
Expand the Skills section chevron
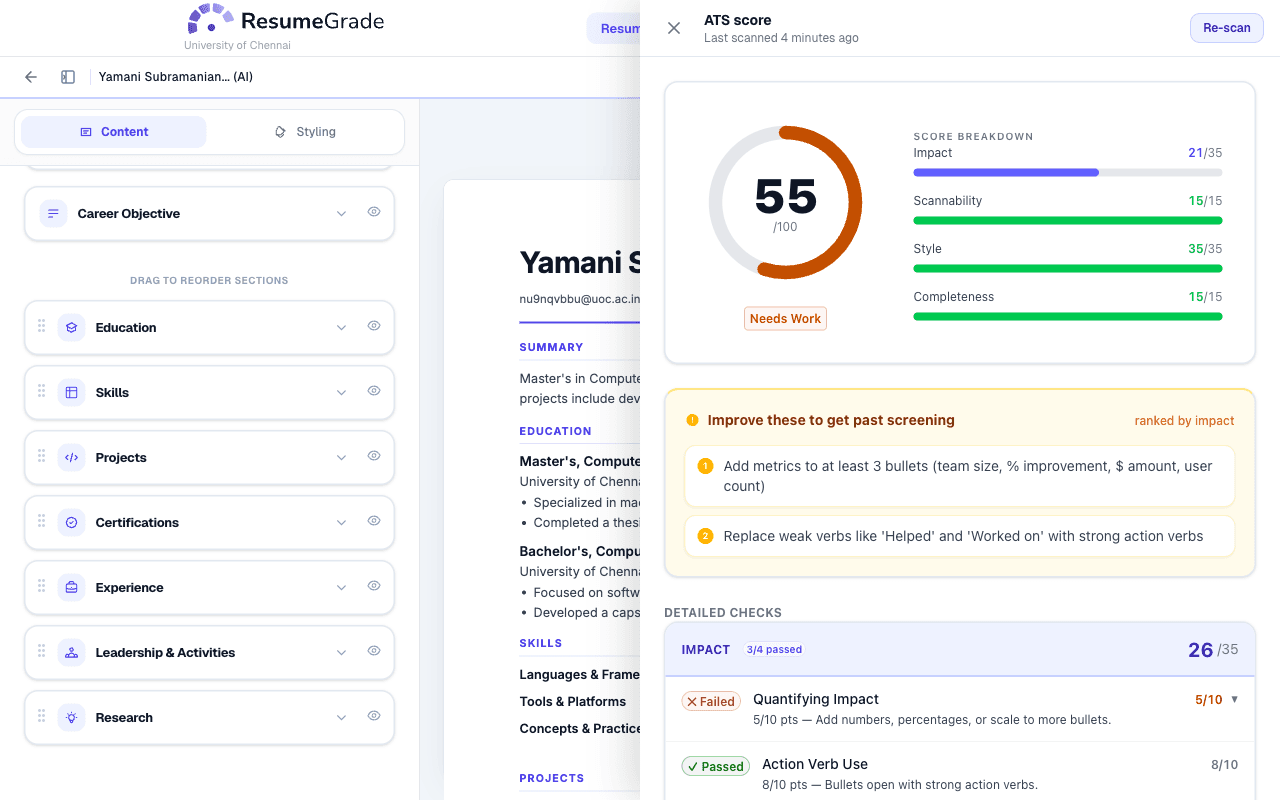pyautogui.click(x=341, y=393)
